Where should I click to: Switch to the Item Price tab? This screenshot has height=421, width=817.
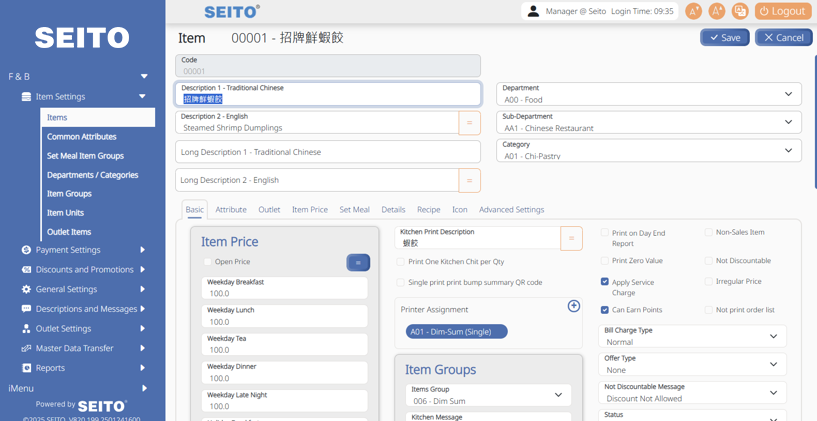[309, 210]
